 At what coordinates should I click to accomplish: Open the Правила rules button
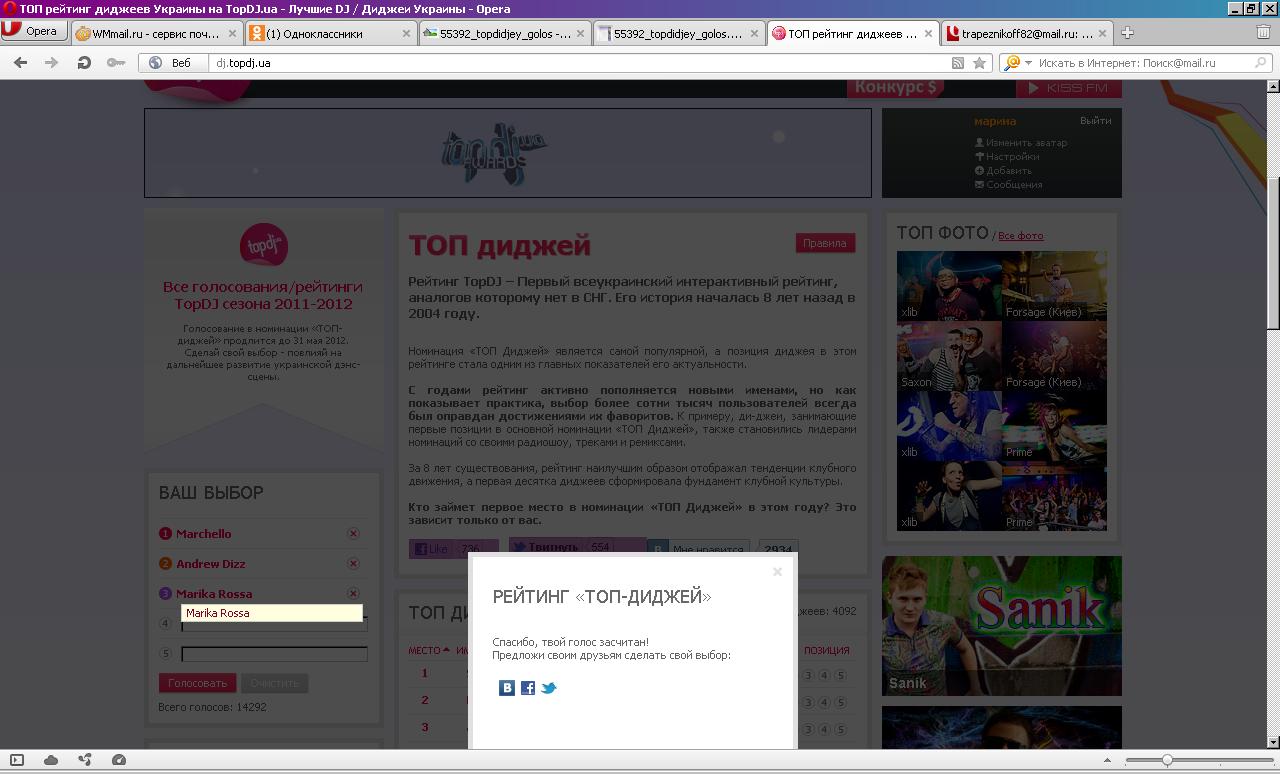[825, 243]
